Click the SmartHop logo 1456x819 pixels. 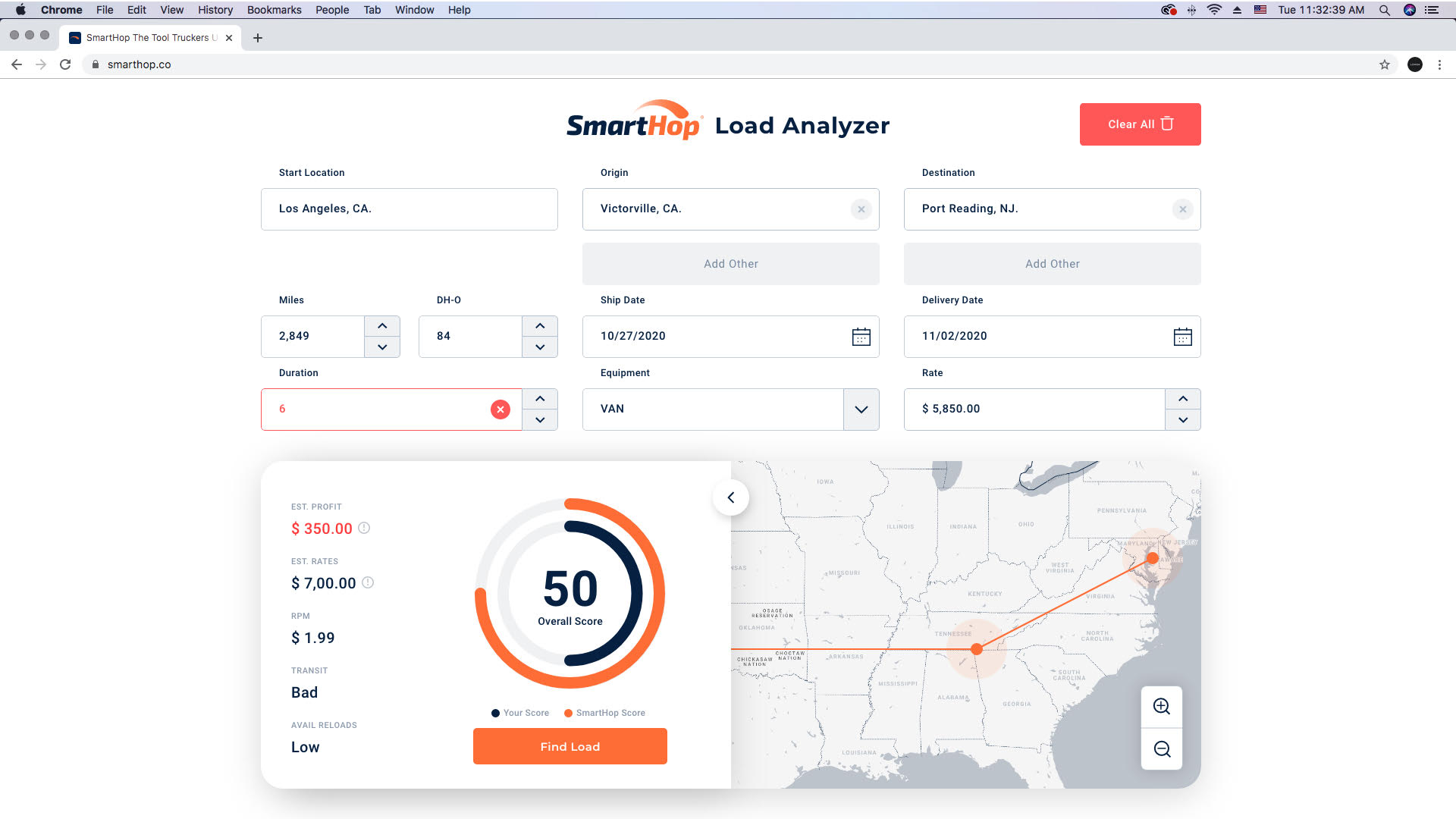point(635,121)
